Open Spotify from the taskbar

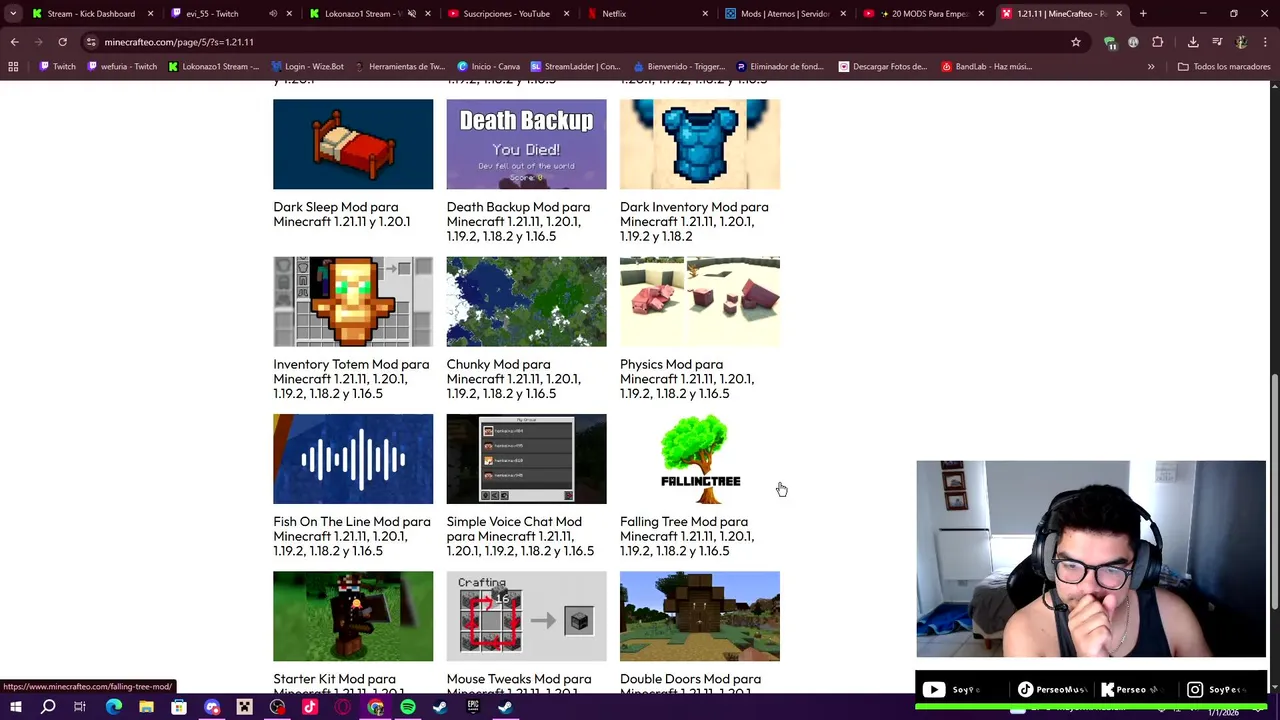(408, 707)
